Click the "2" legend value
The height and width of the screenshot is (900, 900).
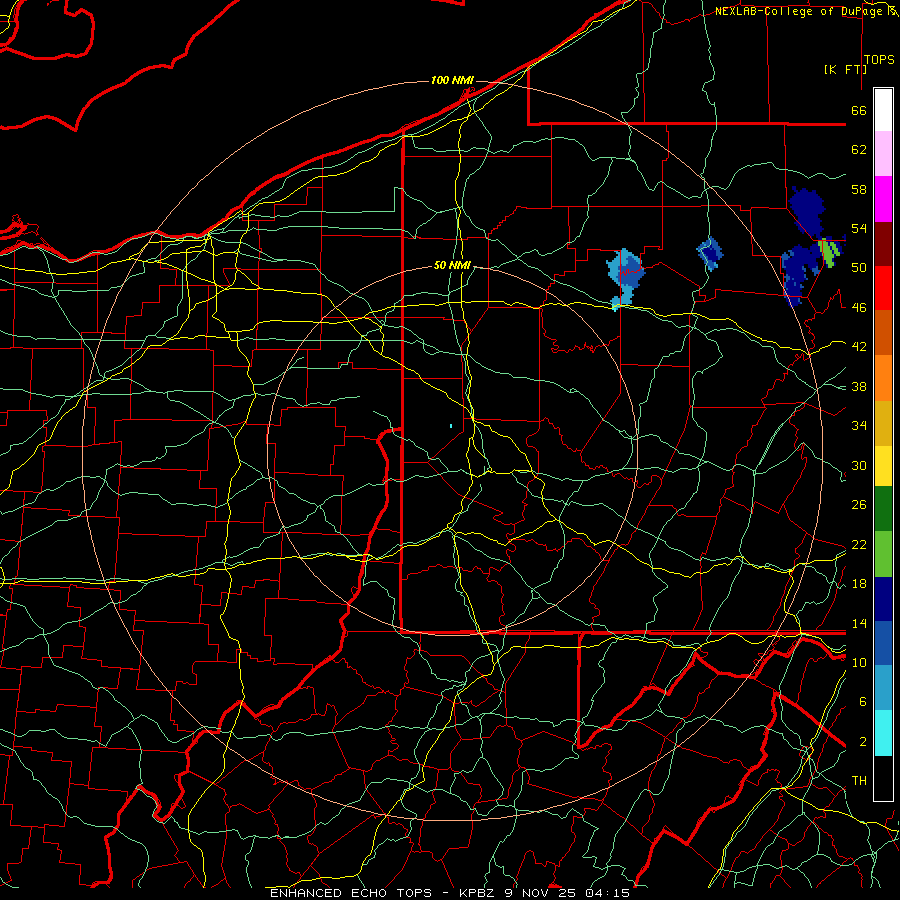[x=862, y=742]
